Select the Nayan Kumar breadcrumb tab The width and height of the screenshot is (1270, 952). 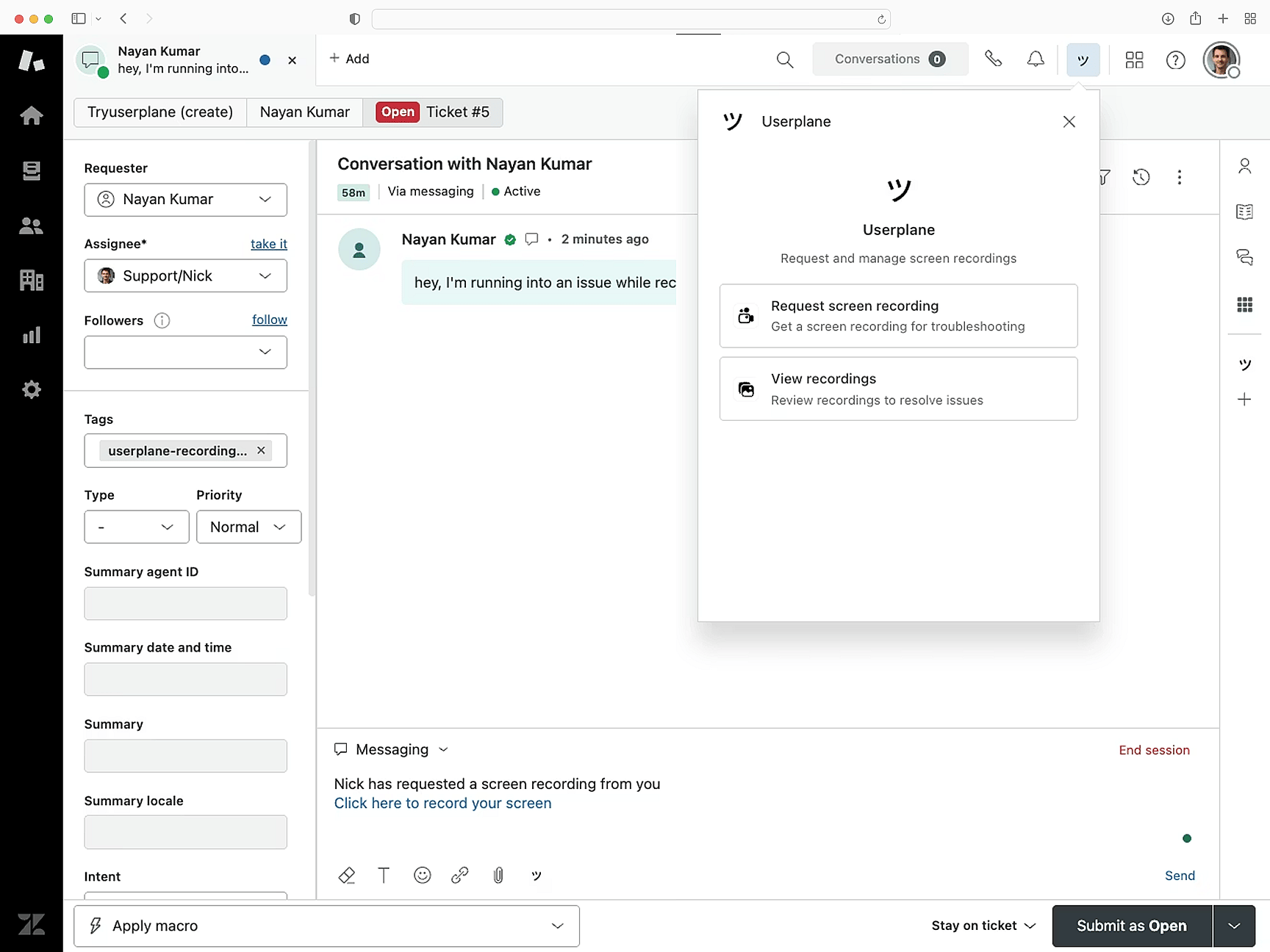pyautogui.click(x=304, y=112)
